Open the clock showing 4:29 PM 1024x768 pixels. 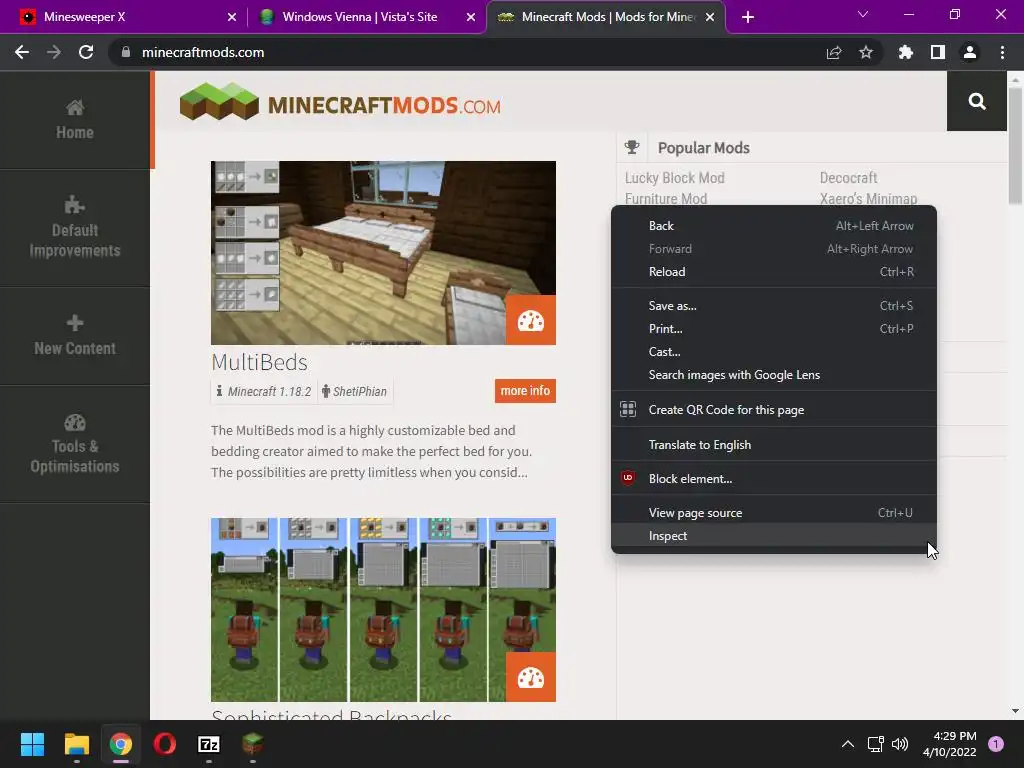point(950,744)
